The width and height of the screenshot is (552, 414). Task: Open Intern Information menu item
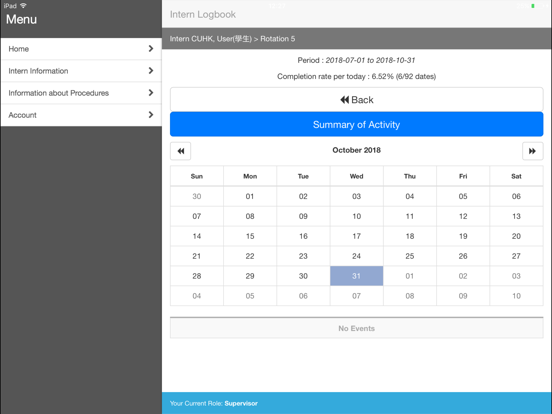(81, 71)
